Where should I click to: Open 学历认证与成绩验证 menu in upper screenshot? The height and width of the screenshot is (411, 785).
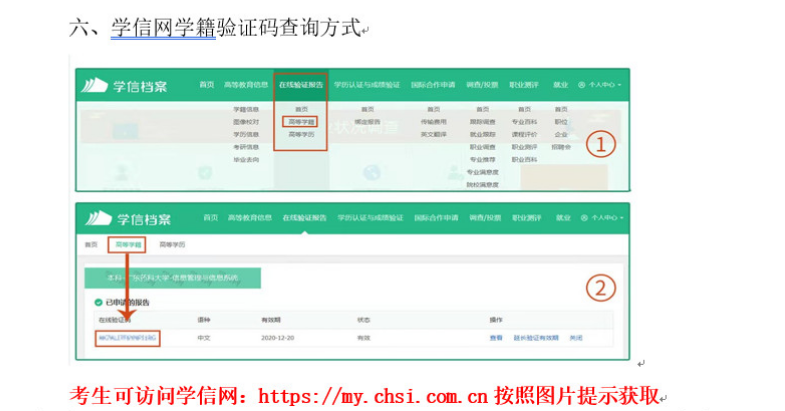(367, 85)
